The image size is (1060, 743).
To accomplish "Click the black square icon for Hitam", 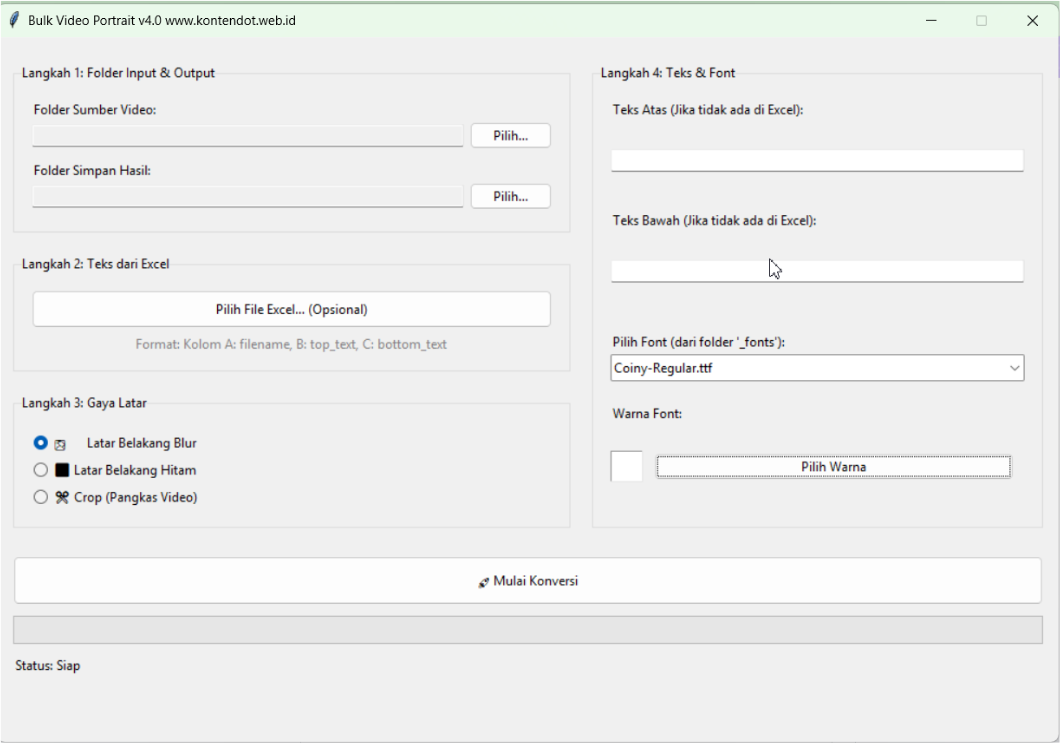I will [x=62, y=470].
